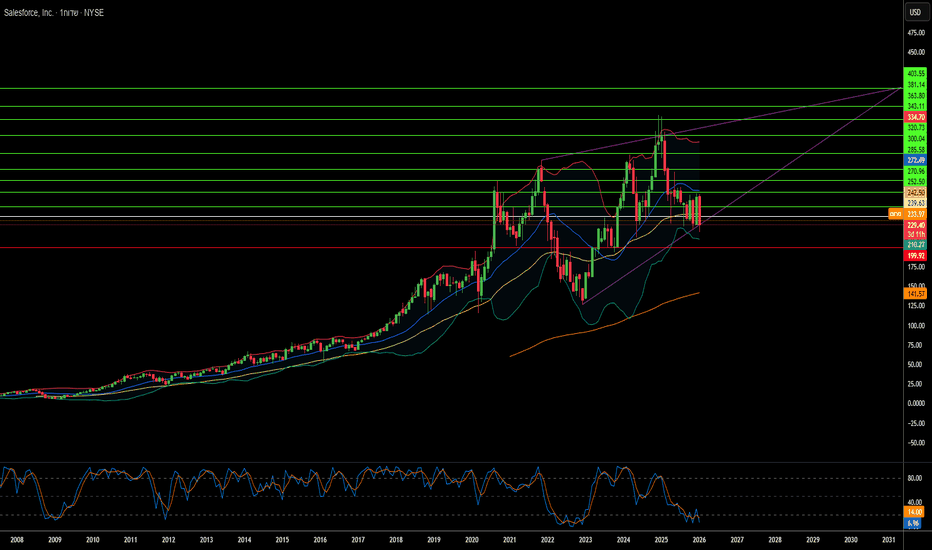Click the red 199.92 support label
Screen dimensions: 932x550
[x=915, y=256]
